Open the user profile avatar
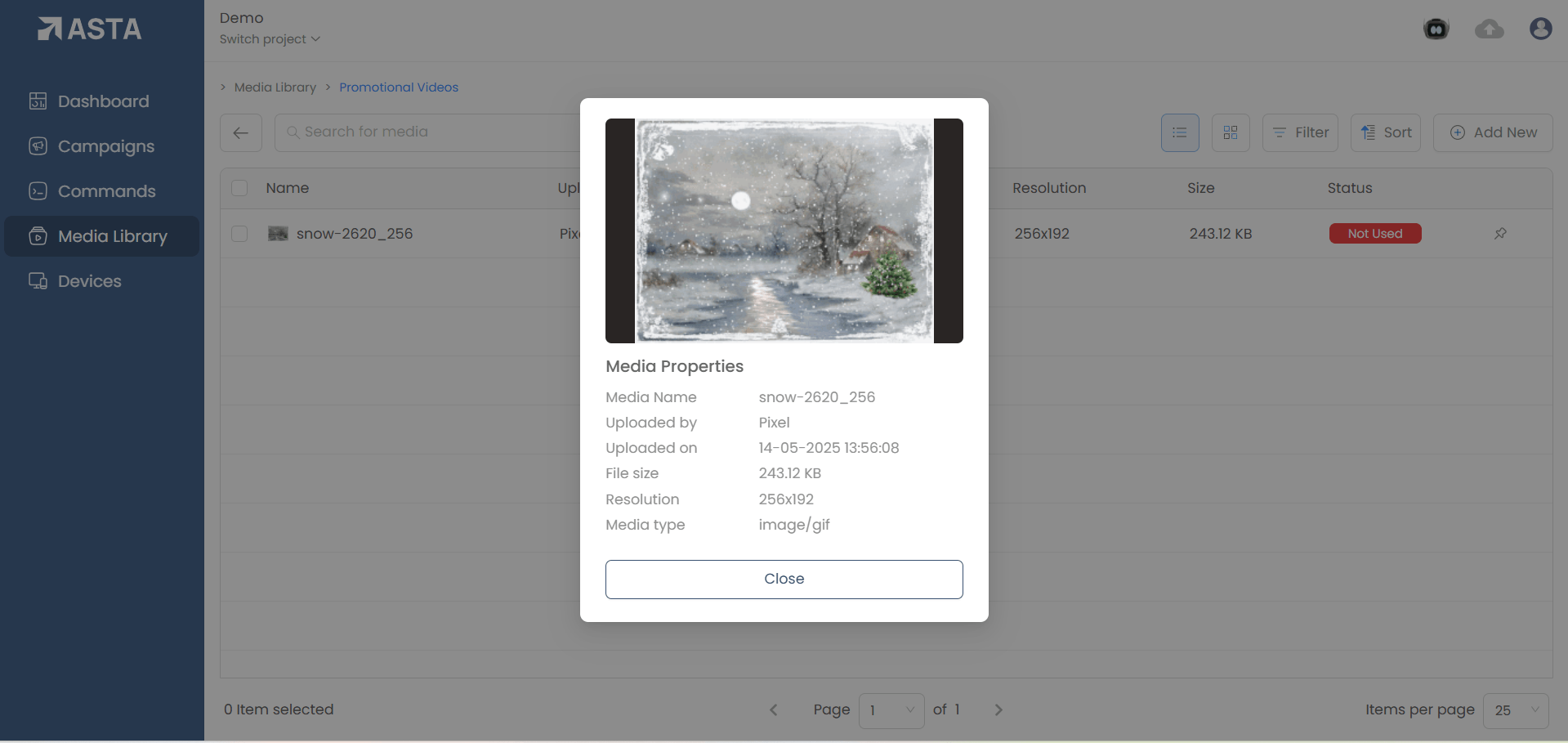The height and width of the screenshot is (743, 1568). pyautogui.click(x=1540, y=29)
